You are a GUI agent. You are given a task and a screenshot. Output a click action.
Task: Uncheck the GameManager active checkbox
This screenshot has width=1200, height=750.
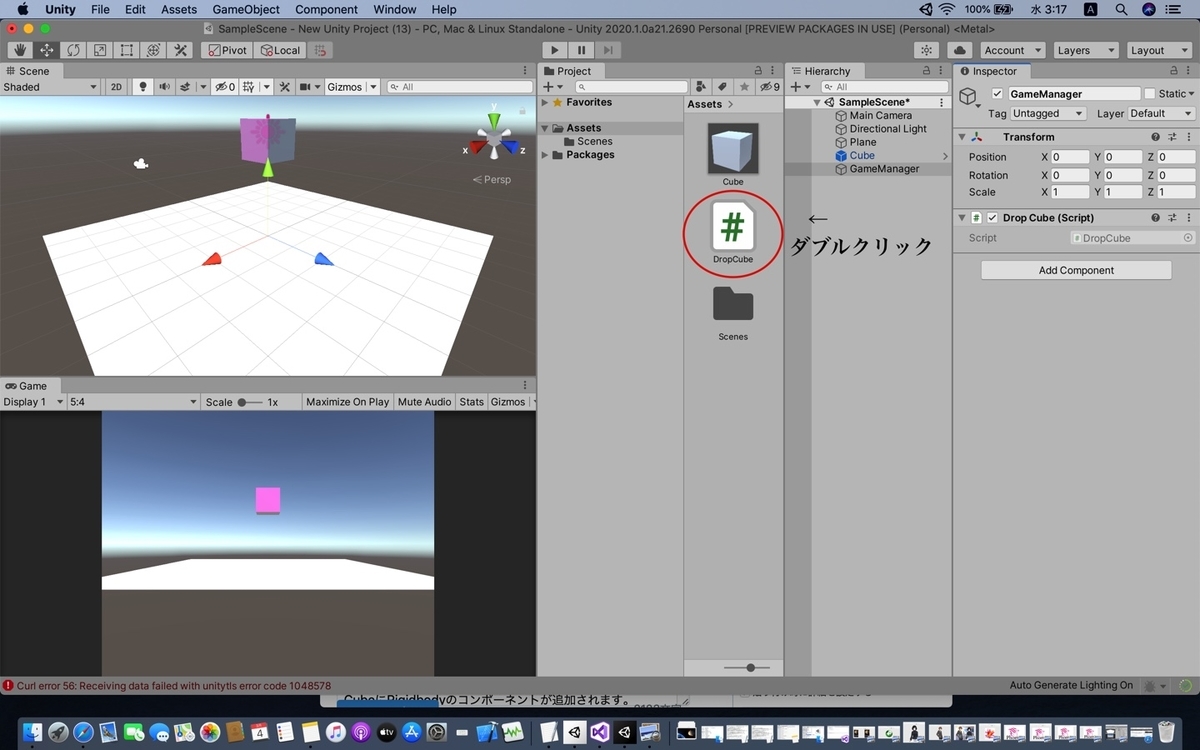[x=997, y=94]
